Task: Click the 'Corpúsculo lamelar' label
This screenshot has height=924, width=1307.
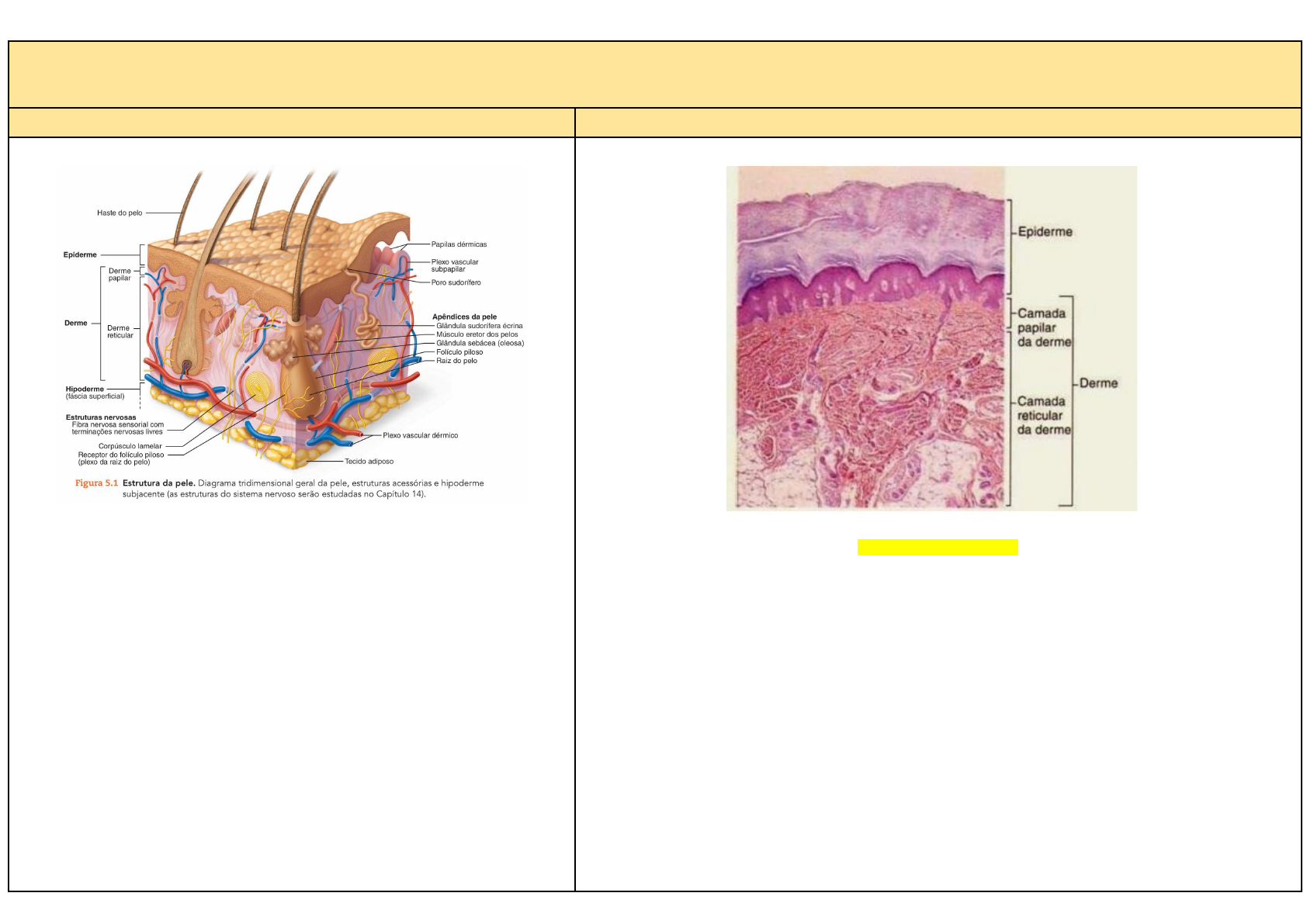Action: [x=130, y=446]
